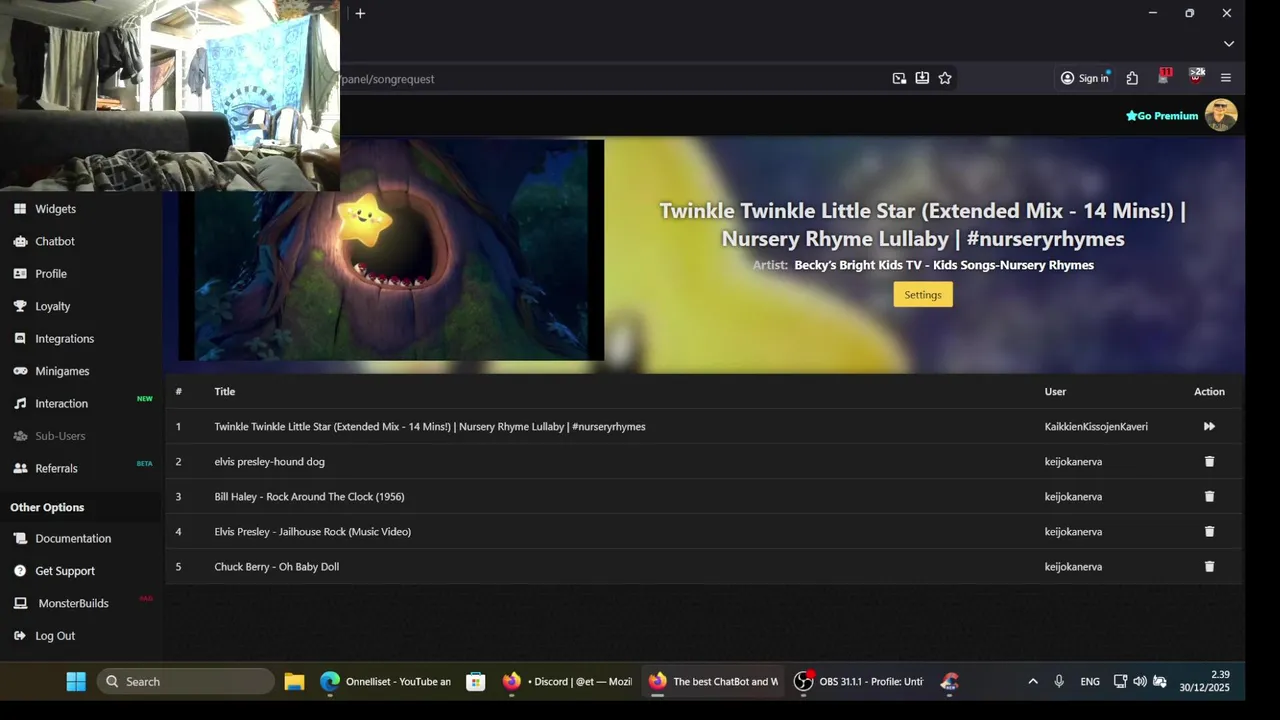Image resolution: width=1280 pixels, height=720 pixels.
Task: Click user KaikkienKissojenKaveri in the table
Action: (x=1096, y=426)
